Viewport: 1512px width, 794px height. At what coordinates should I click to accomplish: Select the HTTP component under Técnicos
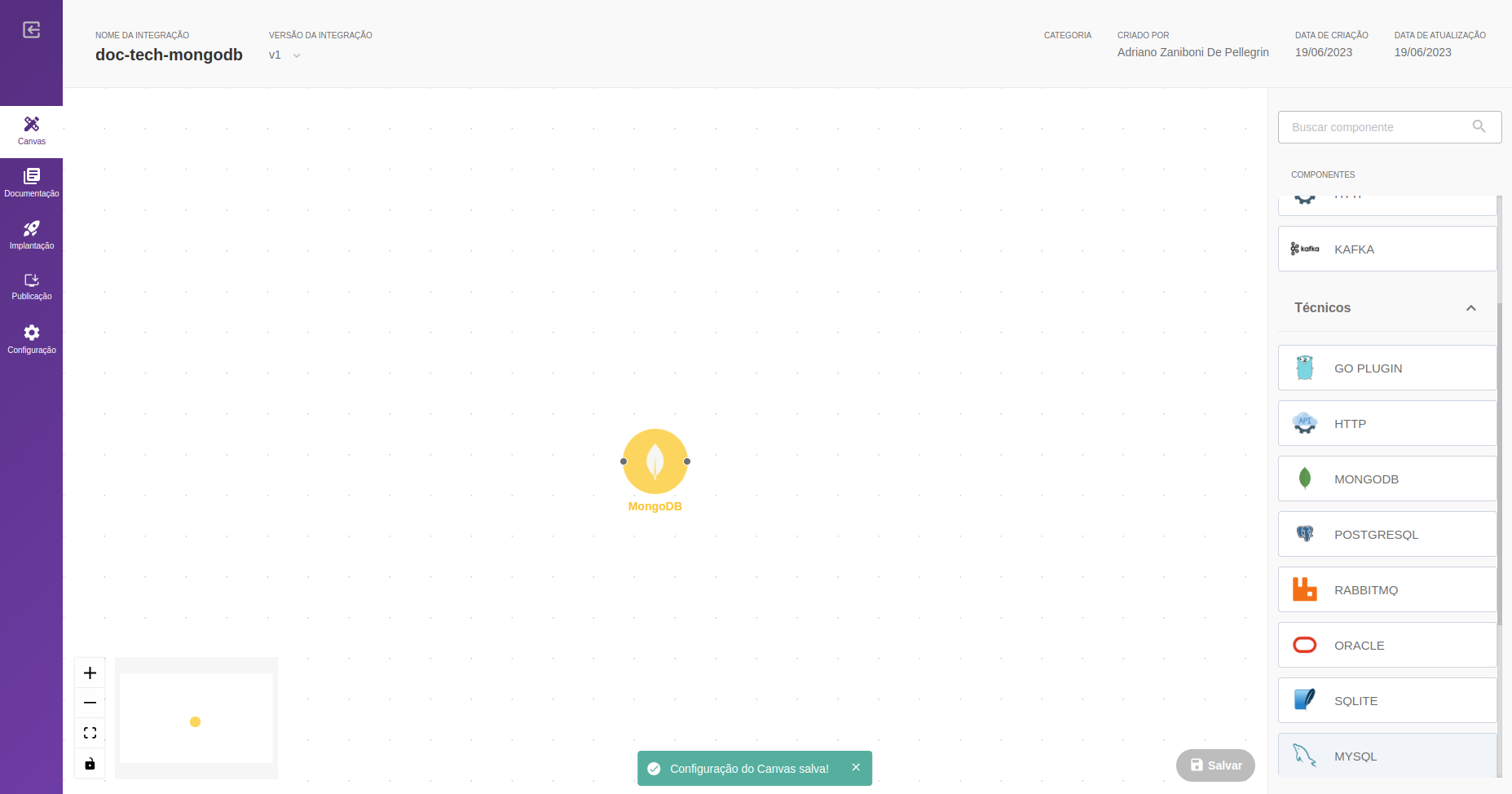[1387, 423]
